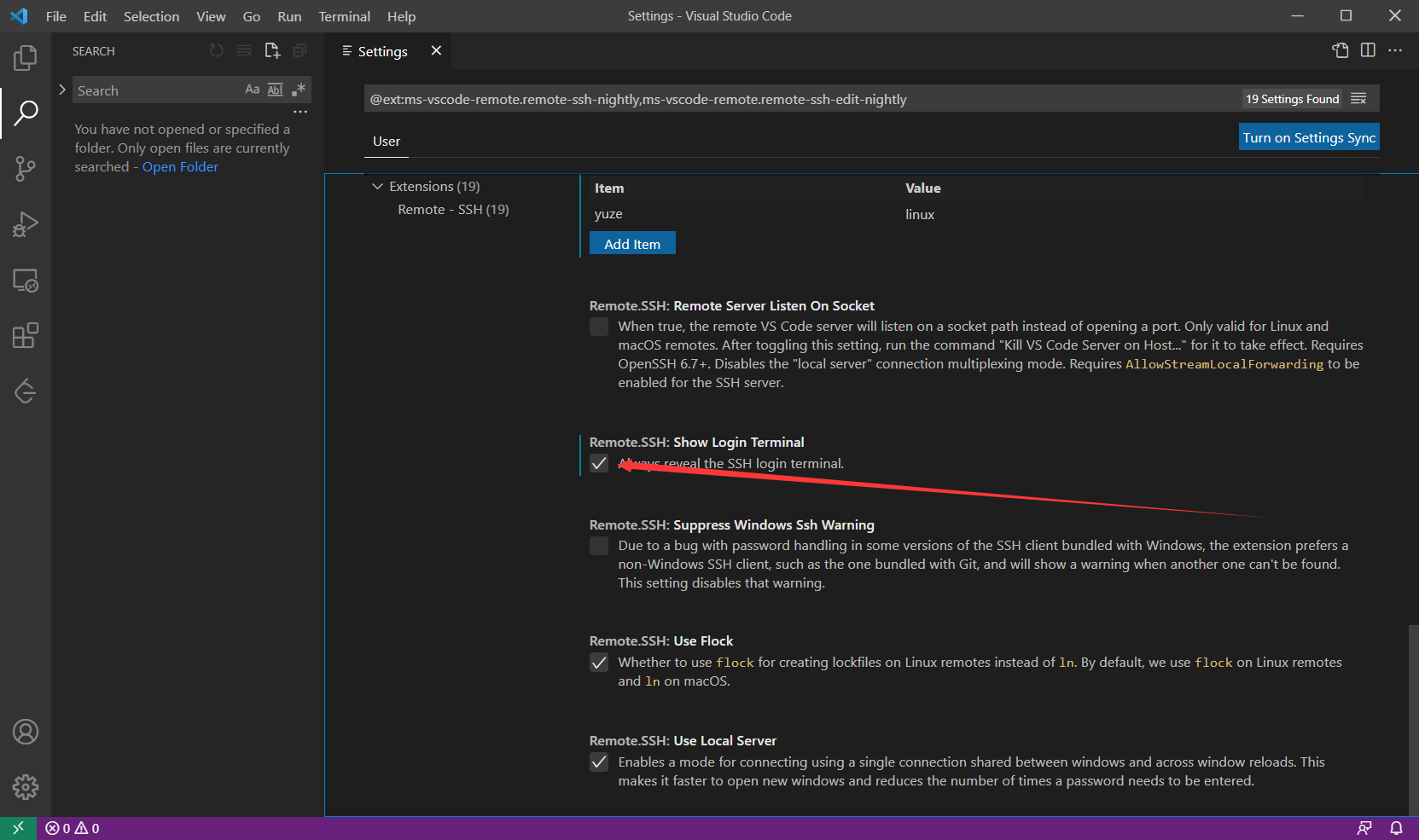
Task: Open the Source Control view
Action: pos(26,169)
